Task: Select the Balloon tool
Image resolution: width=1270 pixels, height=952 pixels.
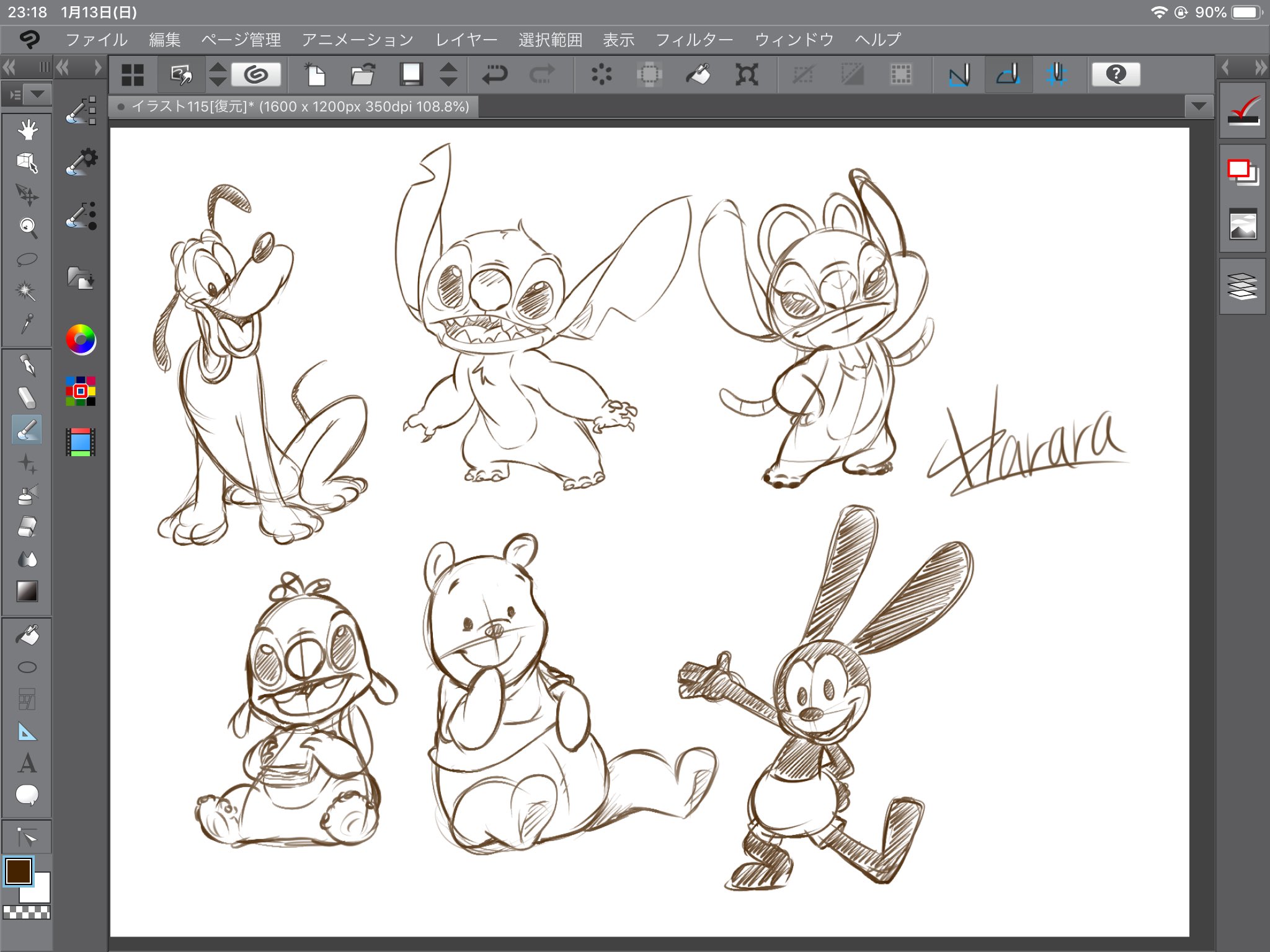Action: [27, 795]
